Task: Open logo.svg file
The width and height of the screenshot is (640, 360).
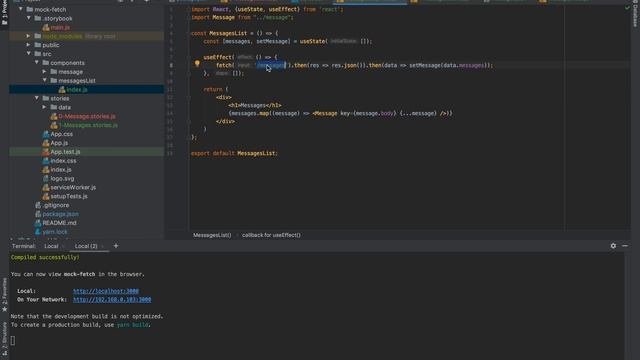Action: [62, 179]
